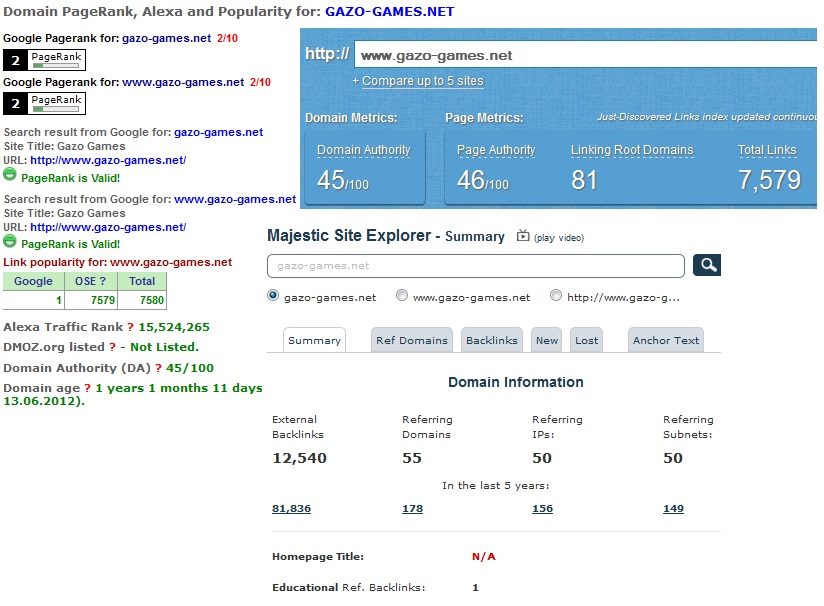The height and width of the screenshot is (606, 824).
Task: Click the GAZO-GAMES.NET heading link
Action: pyautogui.click(x=389, y=12)
